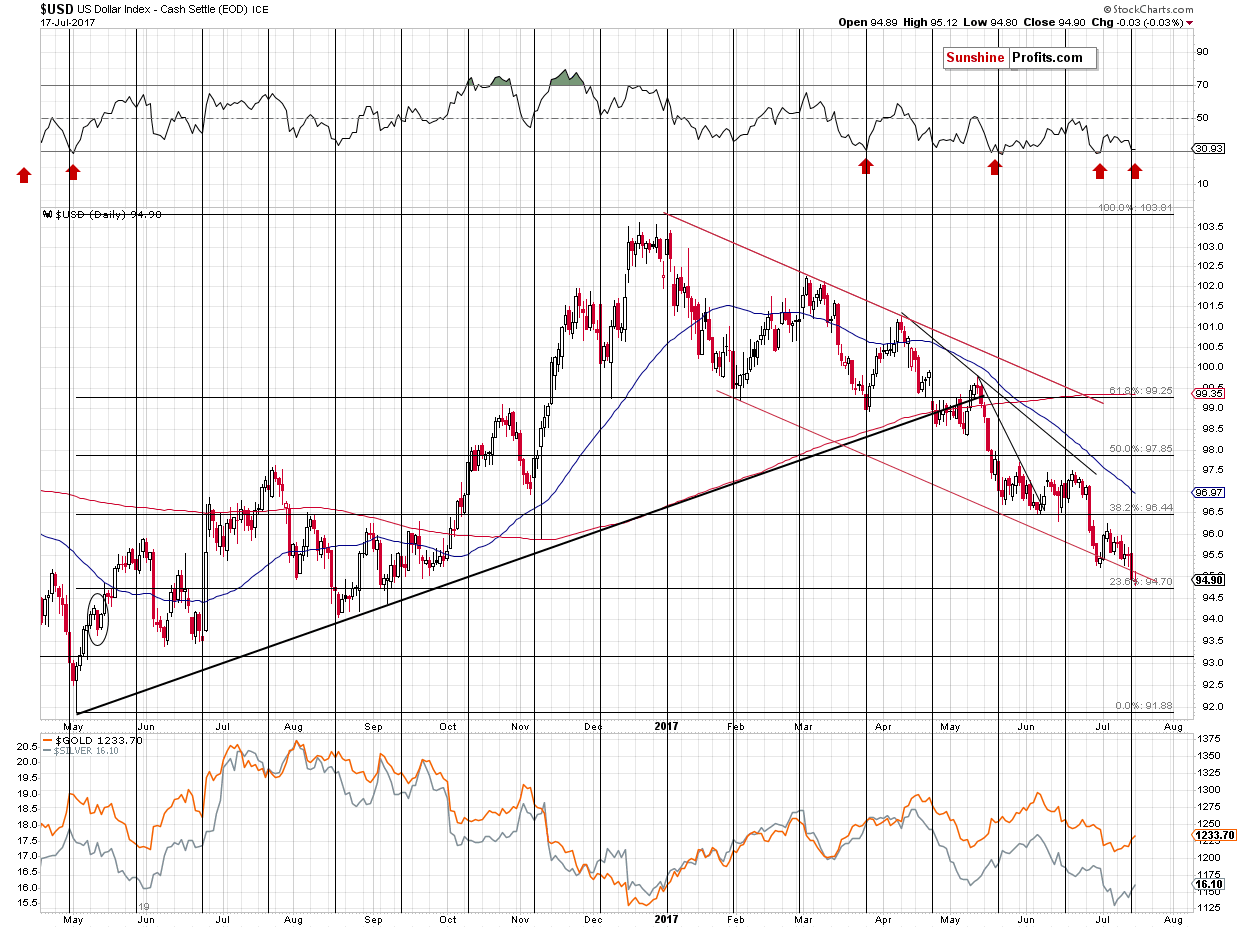Click the Nov label under the main price chart
The height and width of the screenshot is (928, 1240).
coord(519,727)
